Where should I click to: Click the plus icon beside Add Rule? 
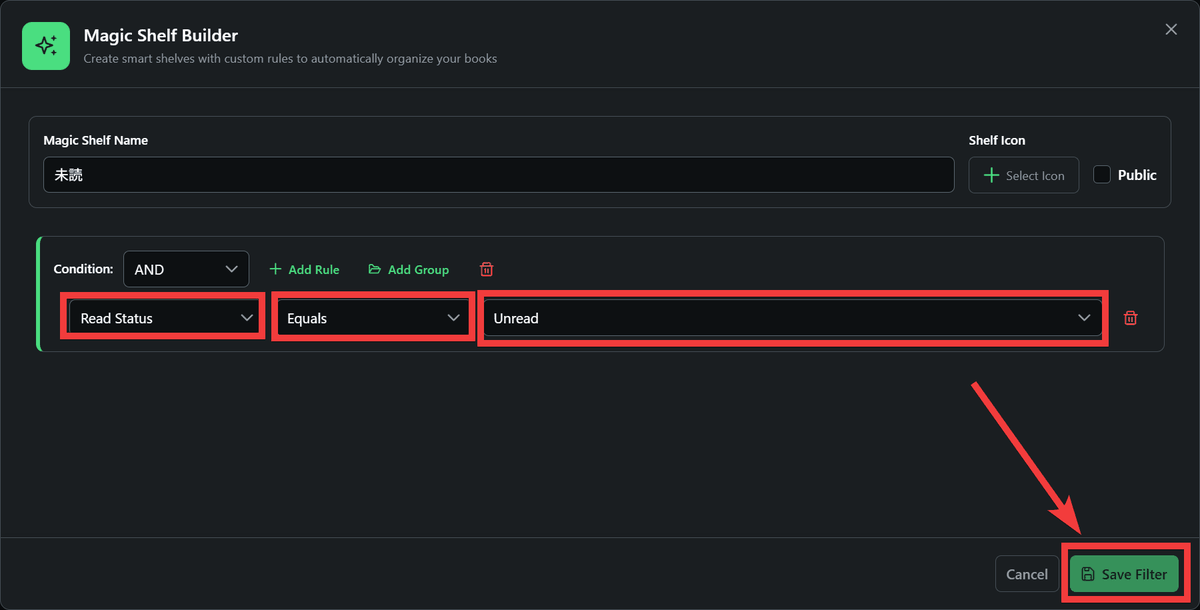click(276, 269)
